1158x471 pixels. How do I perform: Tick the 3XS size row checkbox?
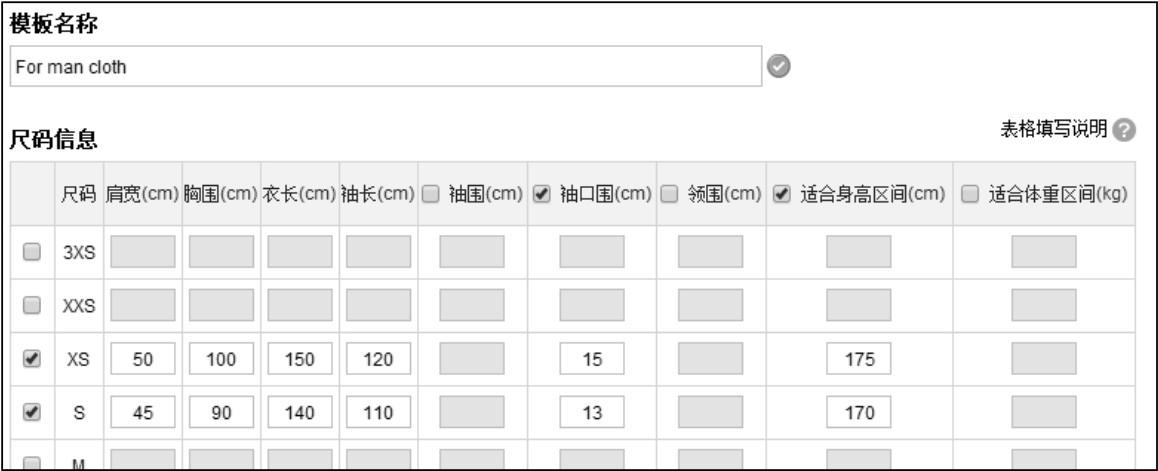point(32,252)
